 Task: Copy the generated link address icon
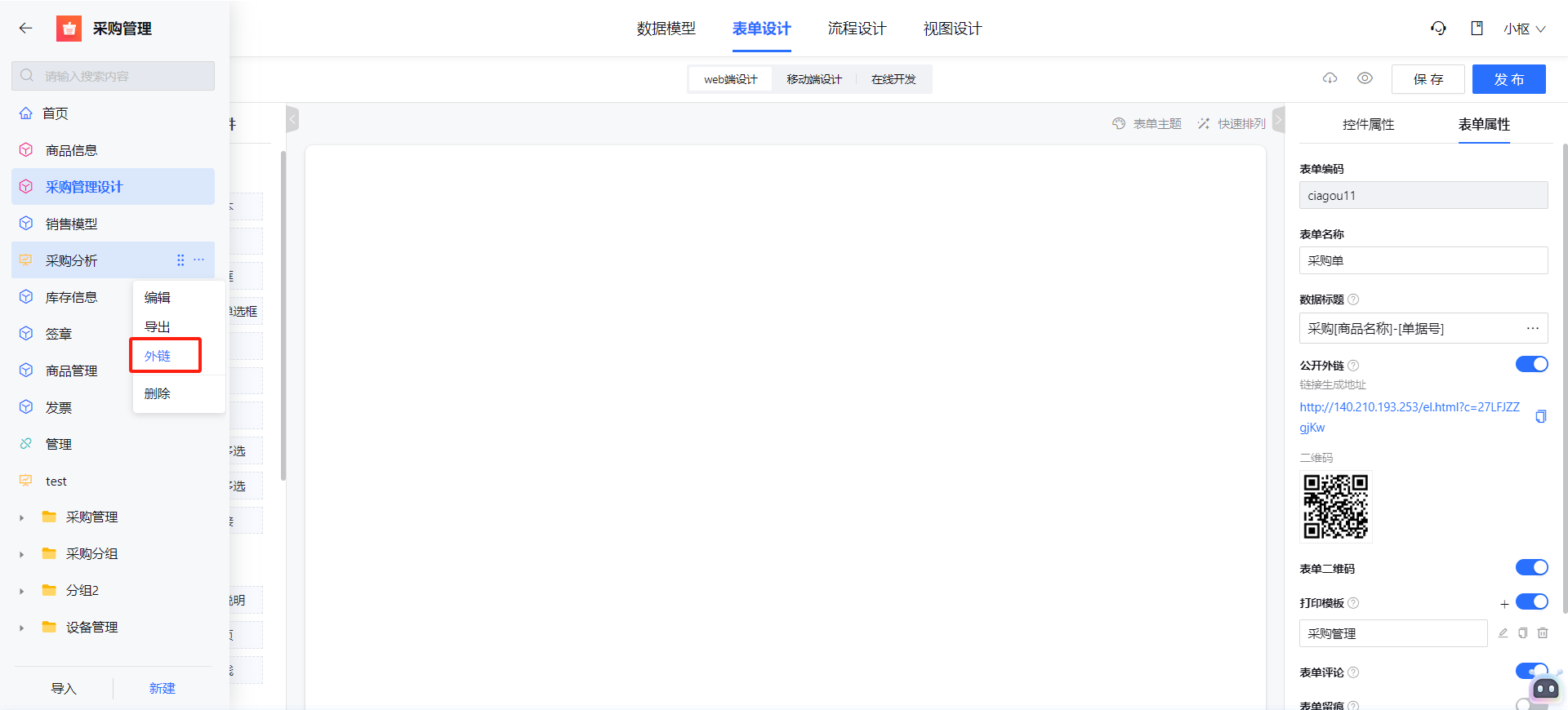click(x=1540, y=417)
